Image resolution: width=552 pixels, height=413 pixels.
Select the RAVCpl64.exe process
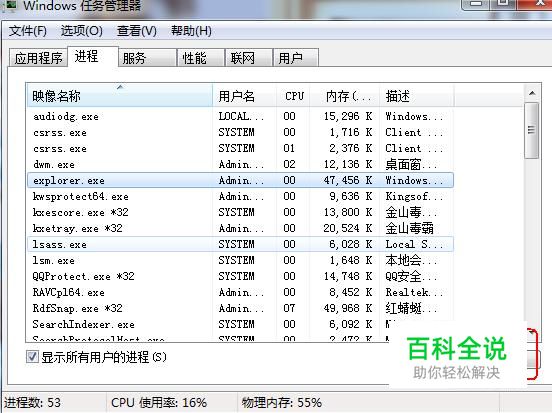tap(240, 292)
